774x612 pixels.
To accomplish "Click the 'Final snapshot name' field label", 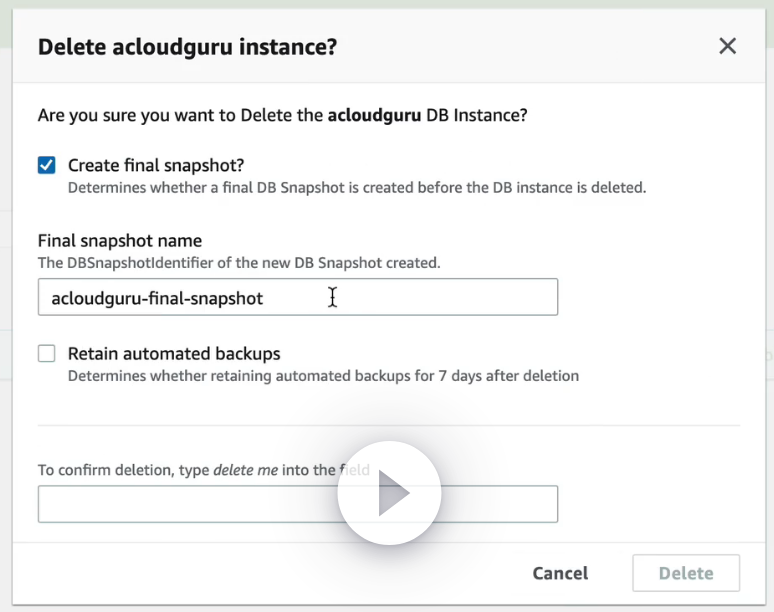I will 120,241.
